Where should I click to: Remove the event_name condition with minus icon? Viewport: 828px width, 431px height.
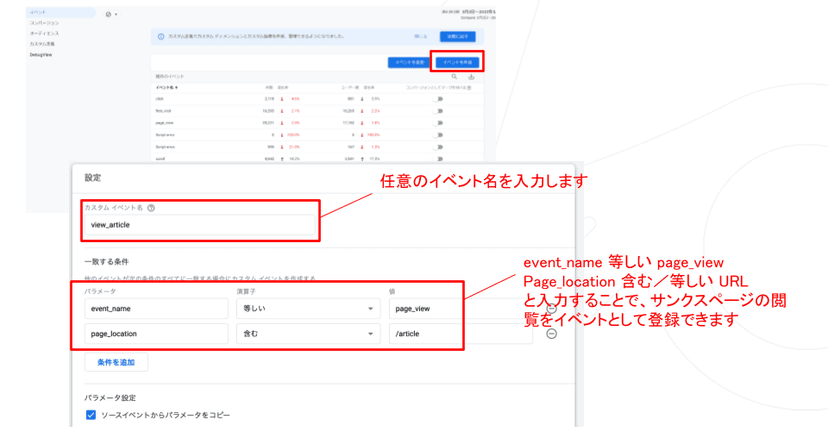click(x=551, y=309)
